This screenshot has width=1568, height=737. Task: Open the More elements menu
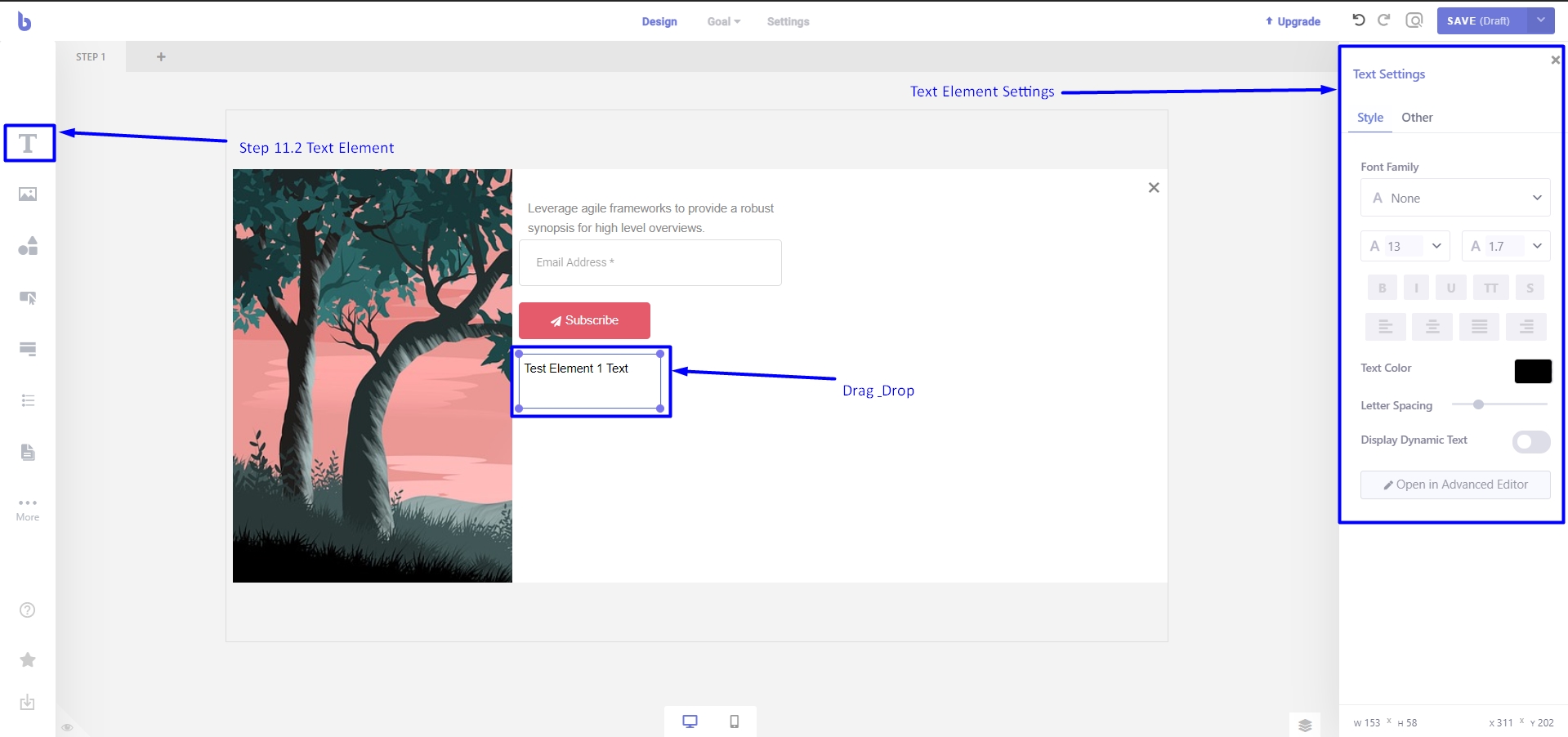coord(28,509)
